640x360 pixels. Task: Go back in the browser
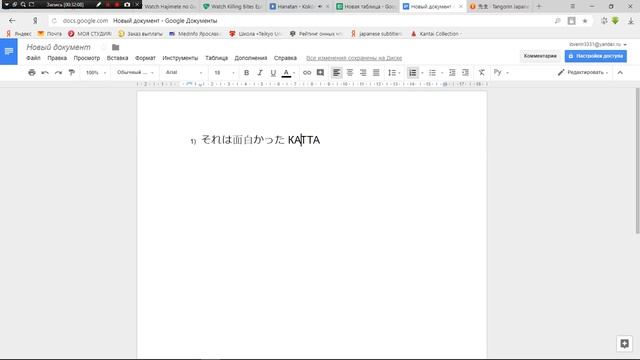[x=12, y=20]
